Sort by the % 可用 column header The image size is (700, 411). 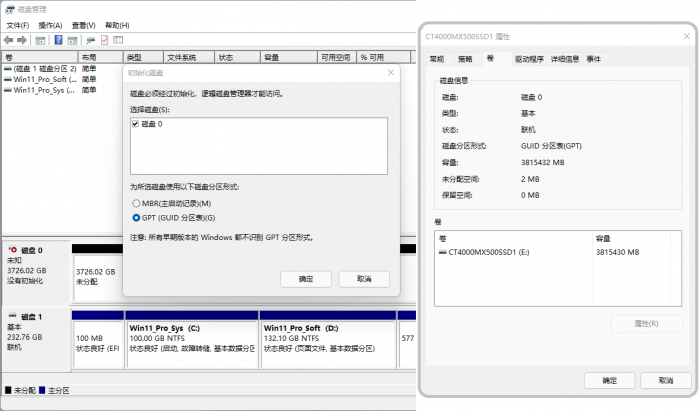[383, 58]
